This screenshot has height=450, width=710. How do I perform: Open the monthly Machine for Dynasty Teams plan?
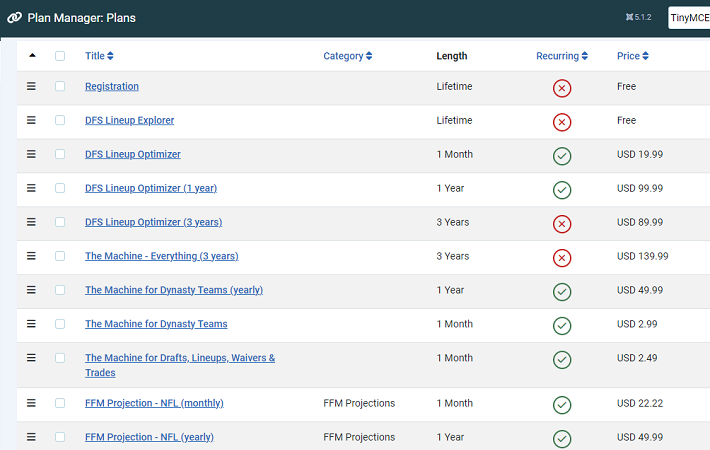click(156, 324)
